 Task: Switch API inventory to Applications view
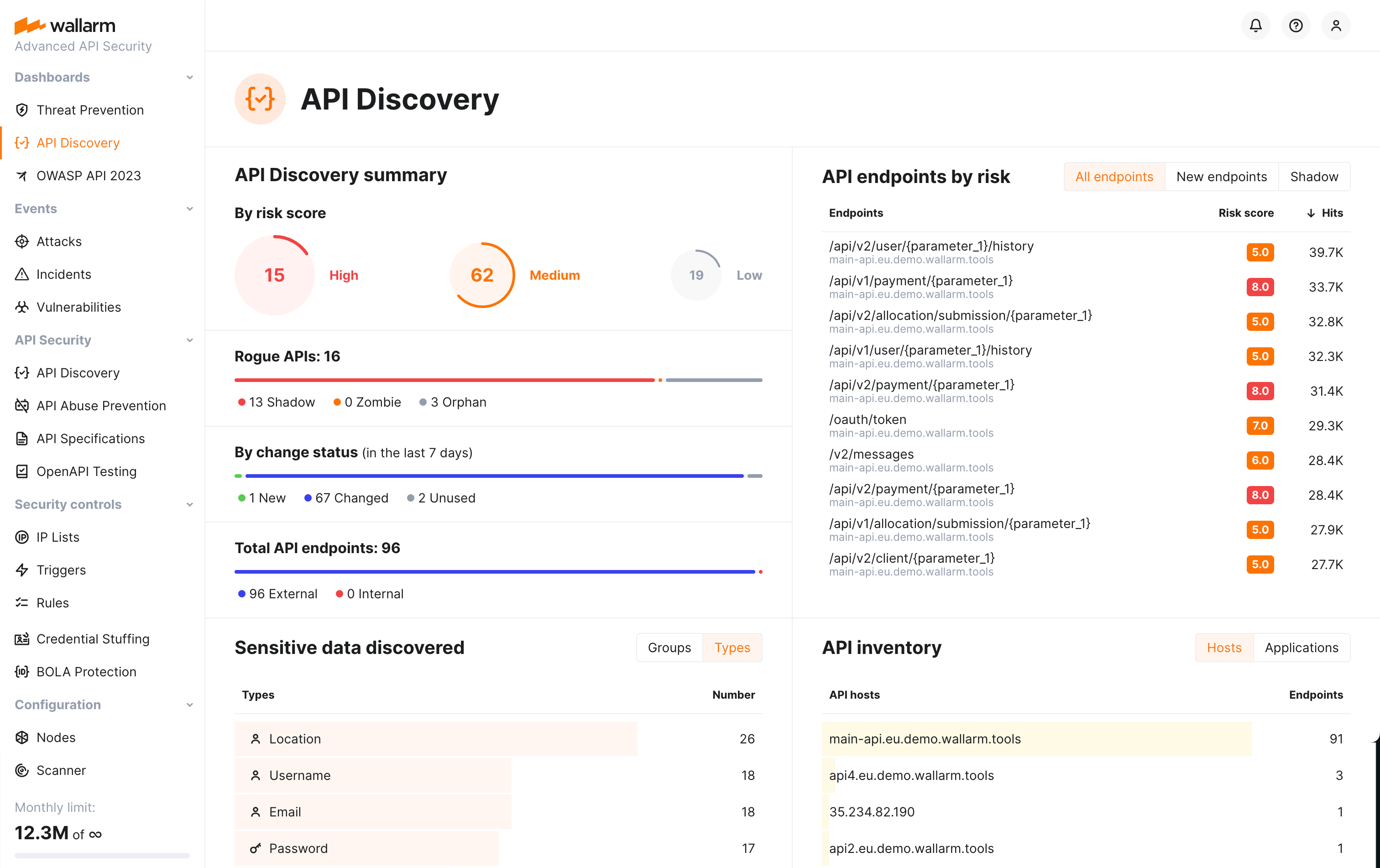1302,648
